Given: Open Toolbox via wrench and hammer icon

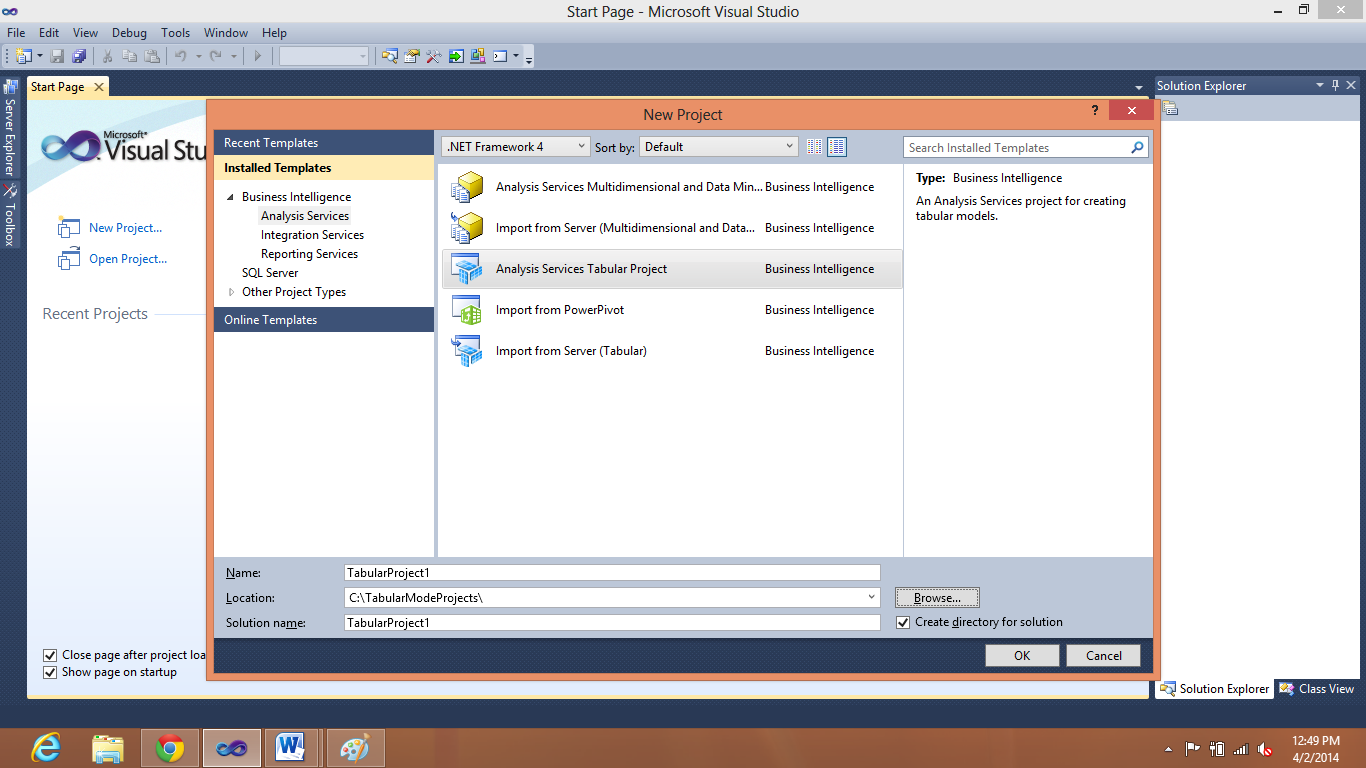Looking at the screenshot, I should [x=434, y=56].
